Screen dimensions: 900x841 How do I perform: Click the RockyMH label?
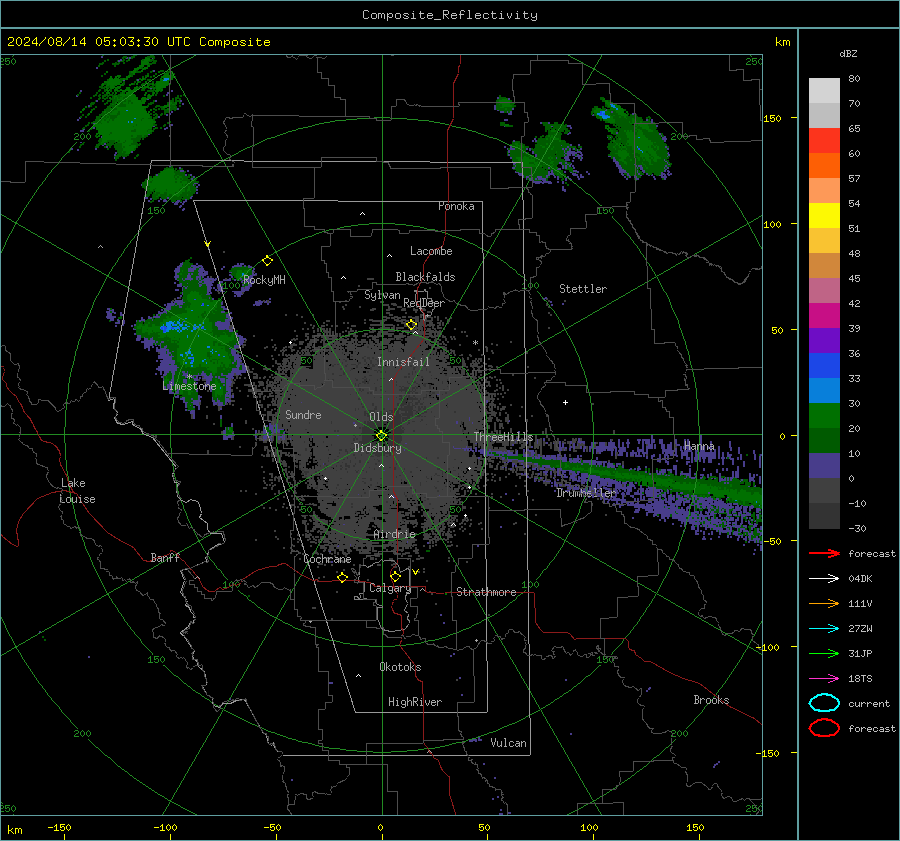[264, 280]
